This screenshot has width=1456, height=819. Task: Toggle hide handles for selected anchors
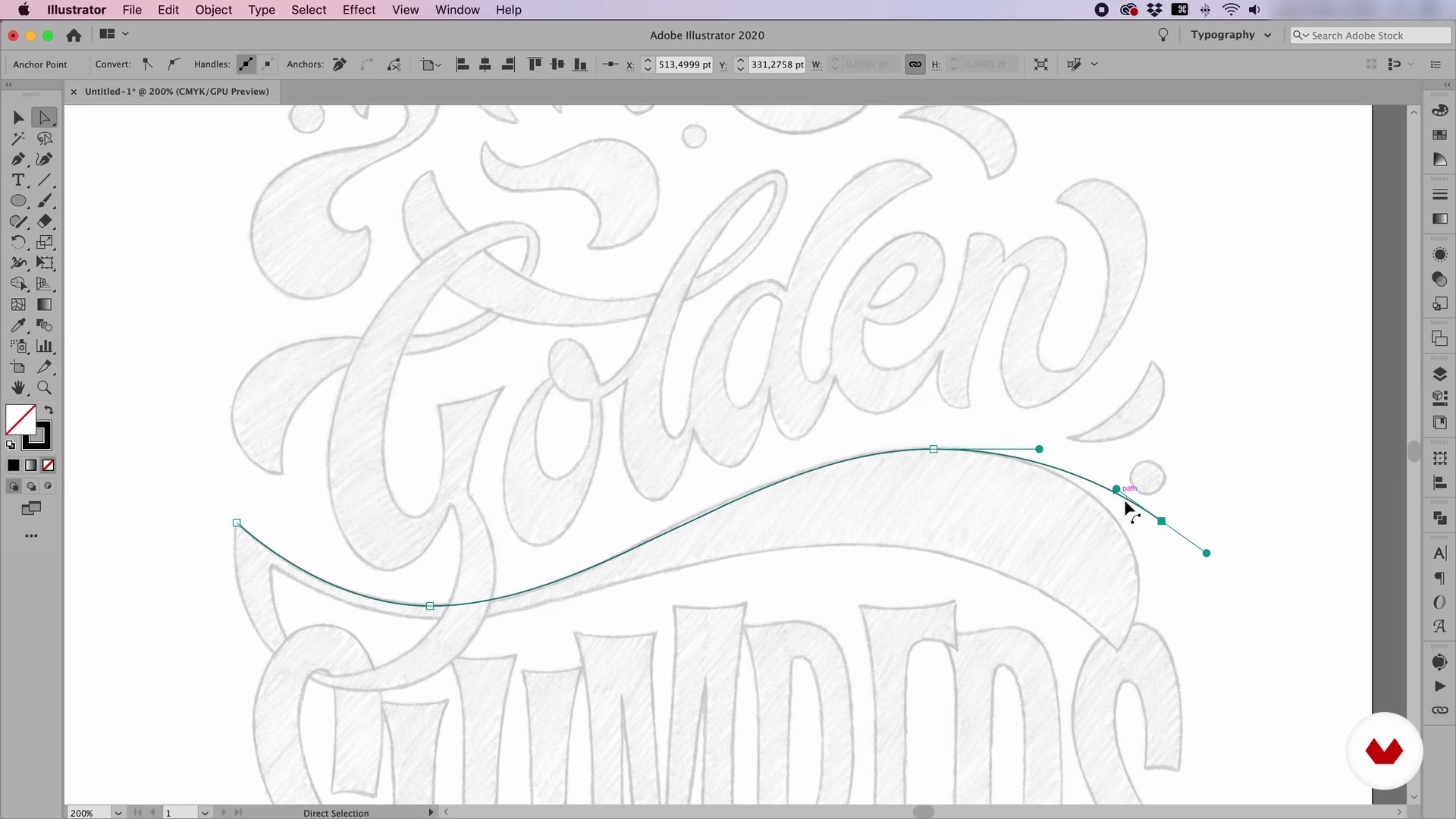click(268, 64)
